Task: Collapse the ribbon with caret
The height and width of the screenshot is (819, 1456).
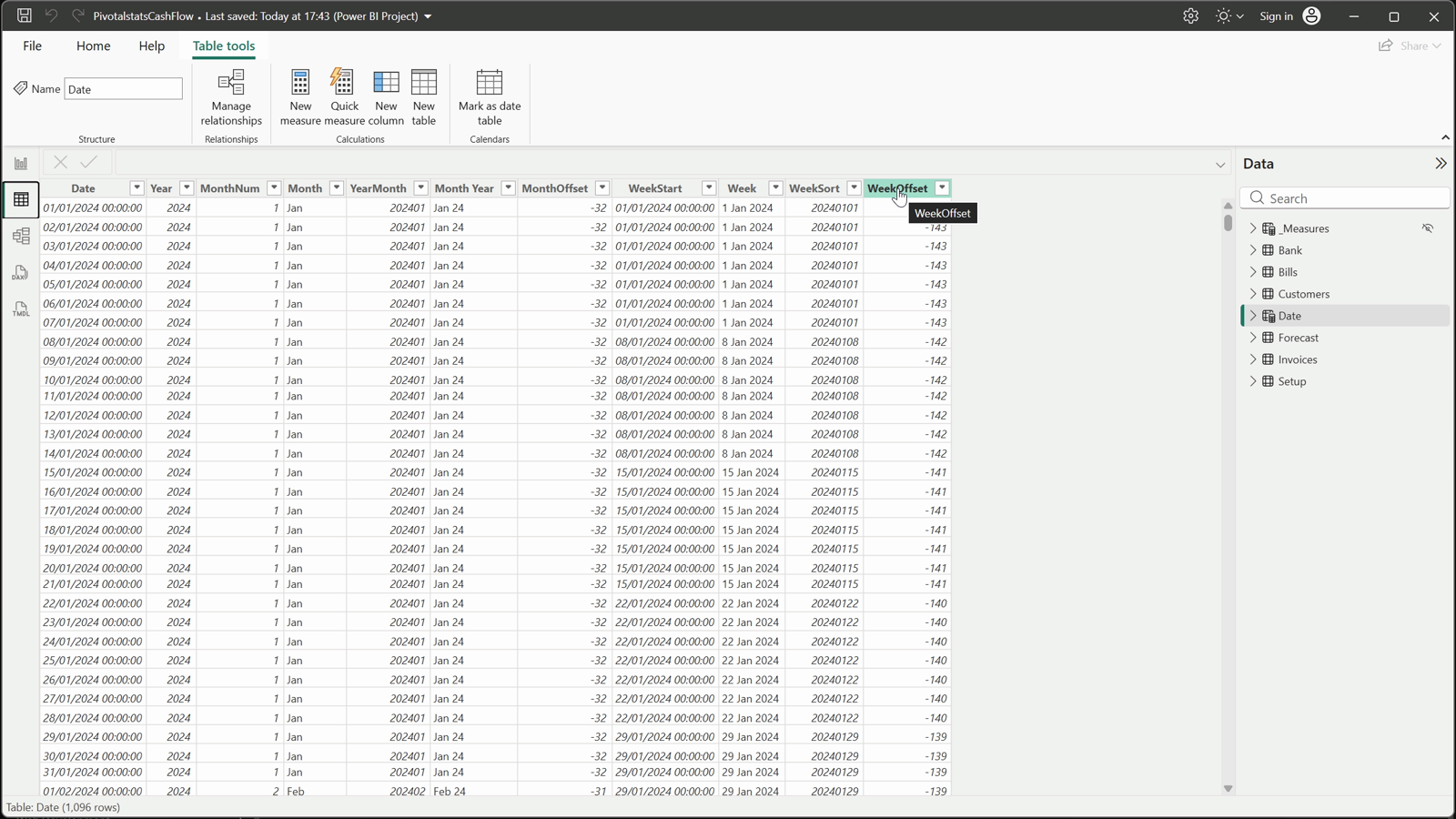Action: point(1445,137)
